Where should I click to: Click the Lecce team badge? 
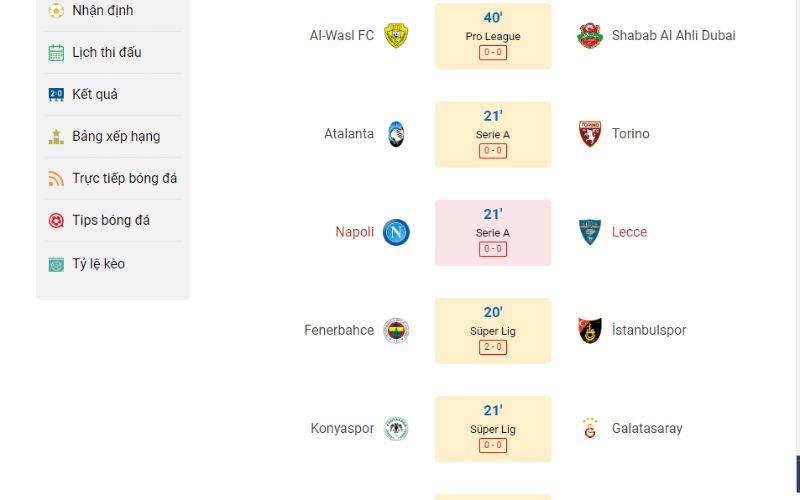[590, 232]
